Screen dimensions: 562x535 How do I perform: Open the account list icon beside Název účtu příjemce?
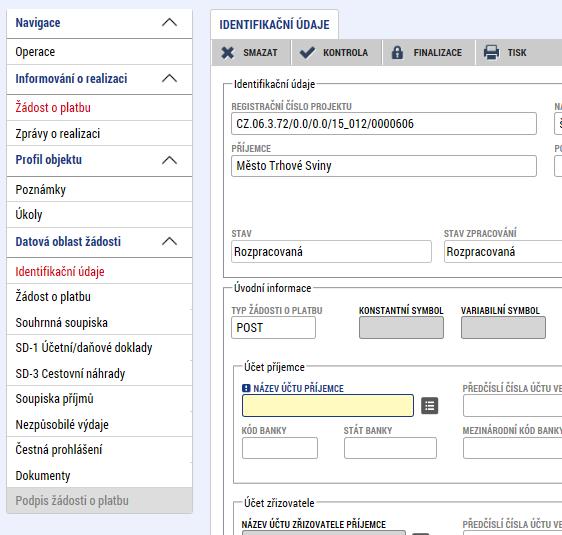point(429,406)
